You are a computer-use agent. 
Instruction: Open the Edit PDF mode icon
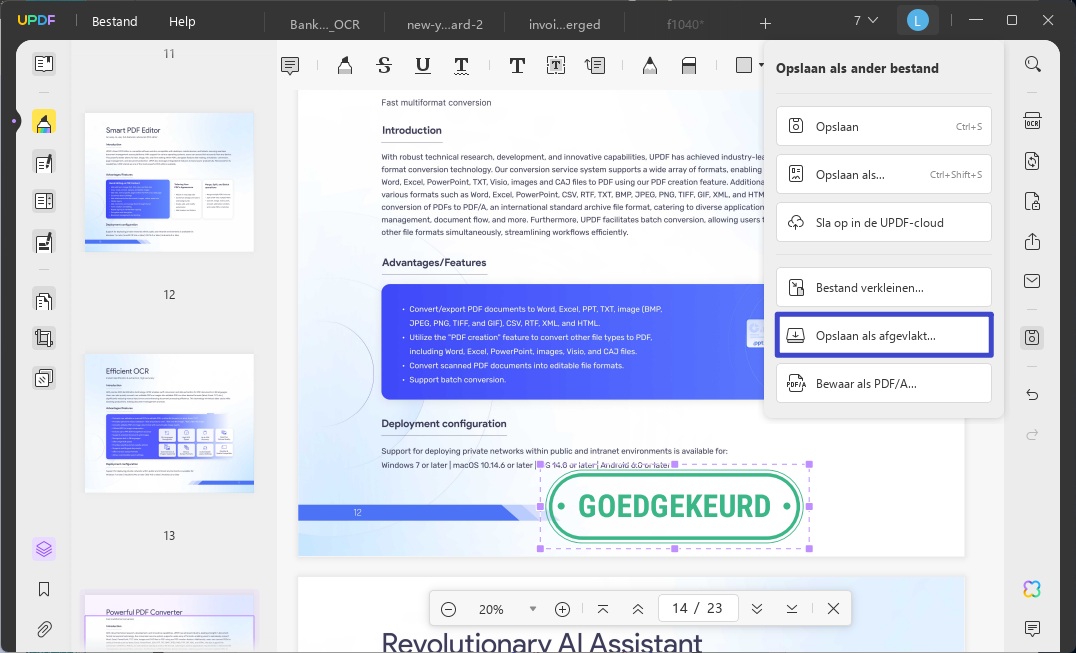(44, 163)
